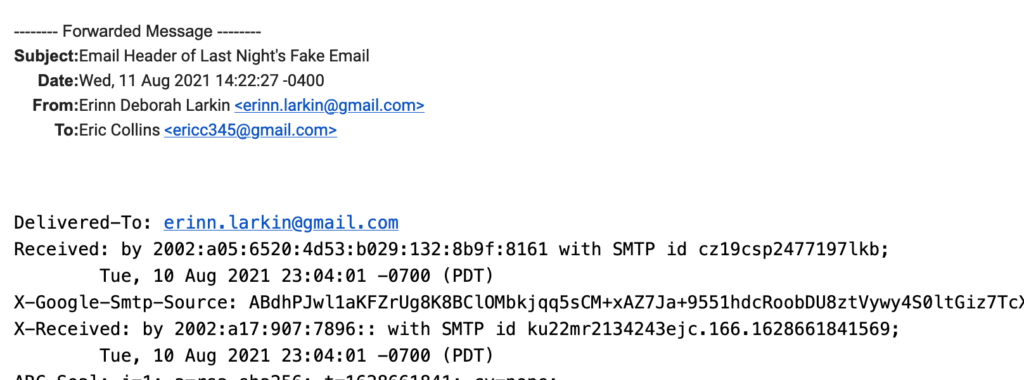This screenshot has width=1024, height=380.
Task: Click the bold To label
Action: click(x=67, y=131)
